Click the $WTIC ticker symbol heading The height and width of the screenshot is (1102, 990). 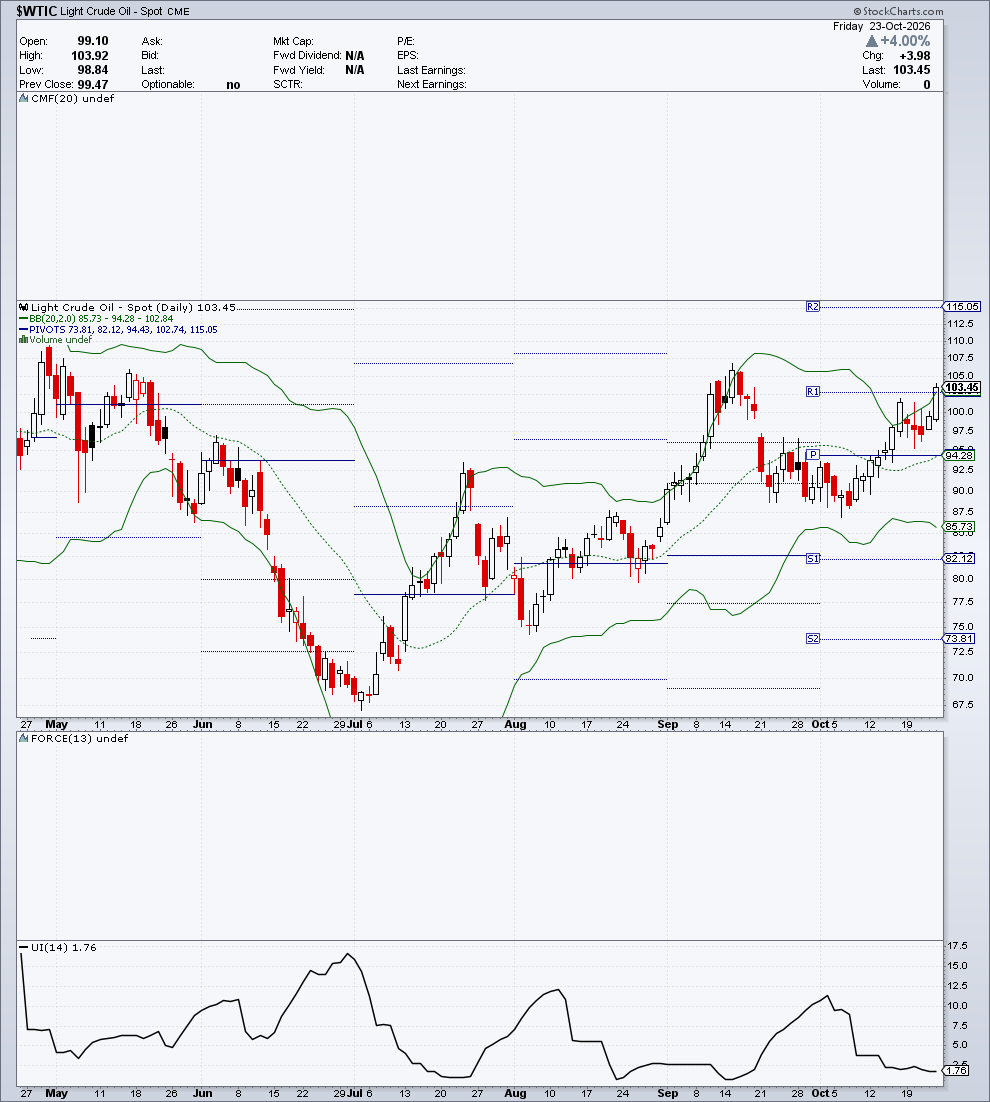(37, 11)
